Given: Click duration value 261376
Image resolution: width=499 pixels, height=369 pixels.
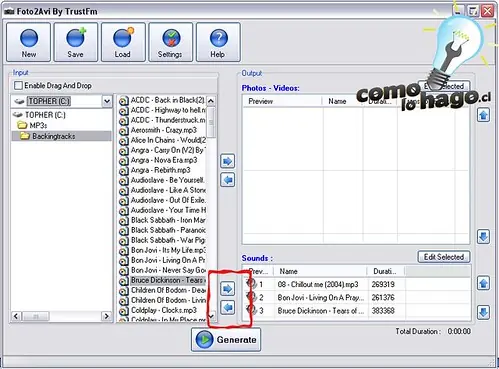Looking at the screenshot, I should click(x=383, y=297).
